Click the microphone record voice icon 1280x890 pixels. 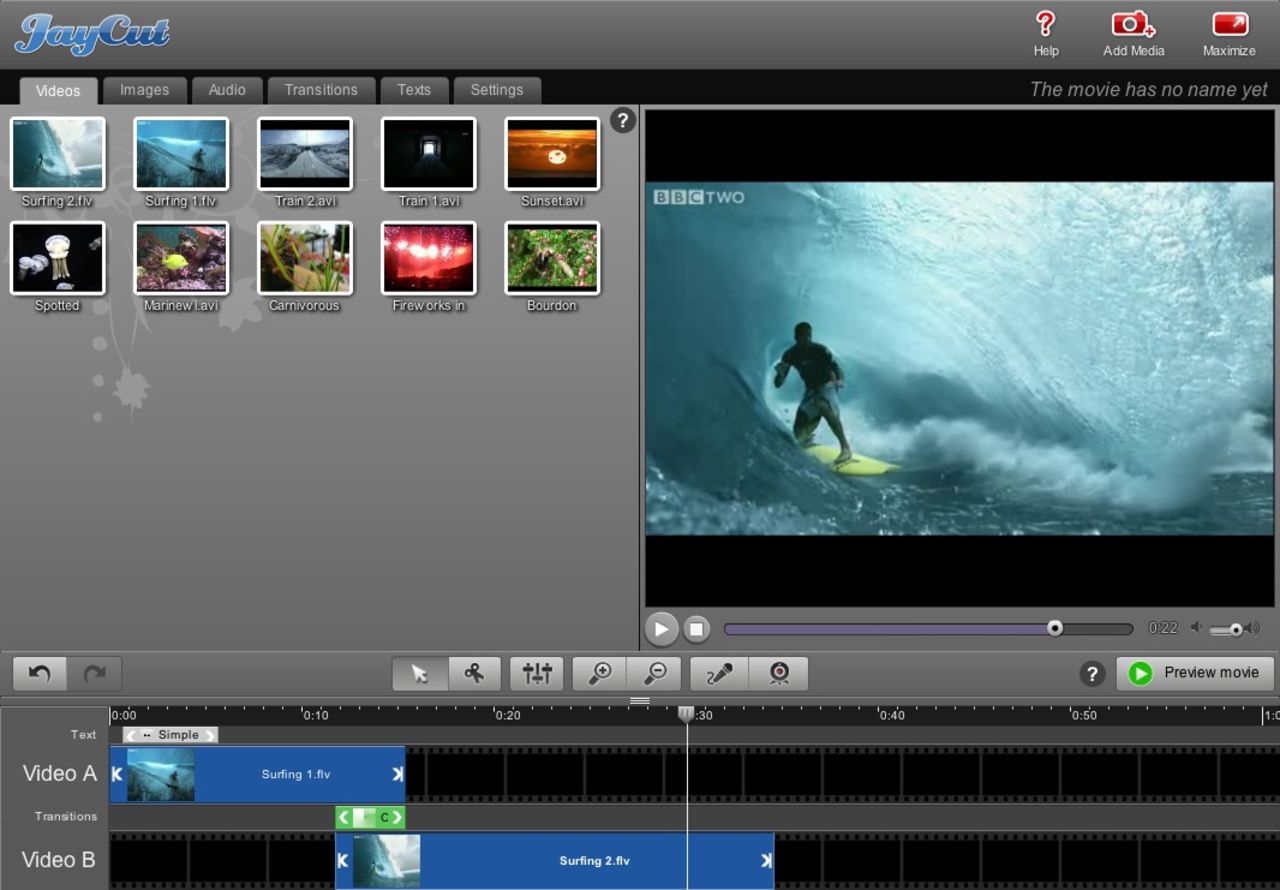719,674
